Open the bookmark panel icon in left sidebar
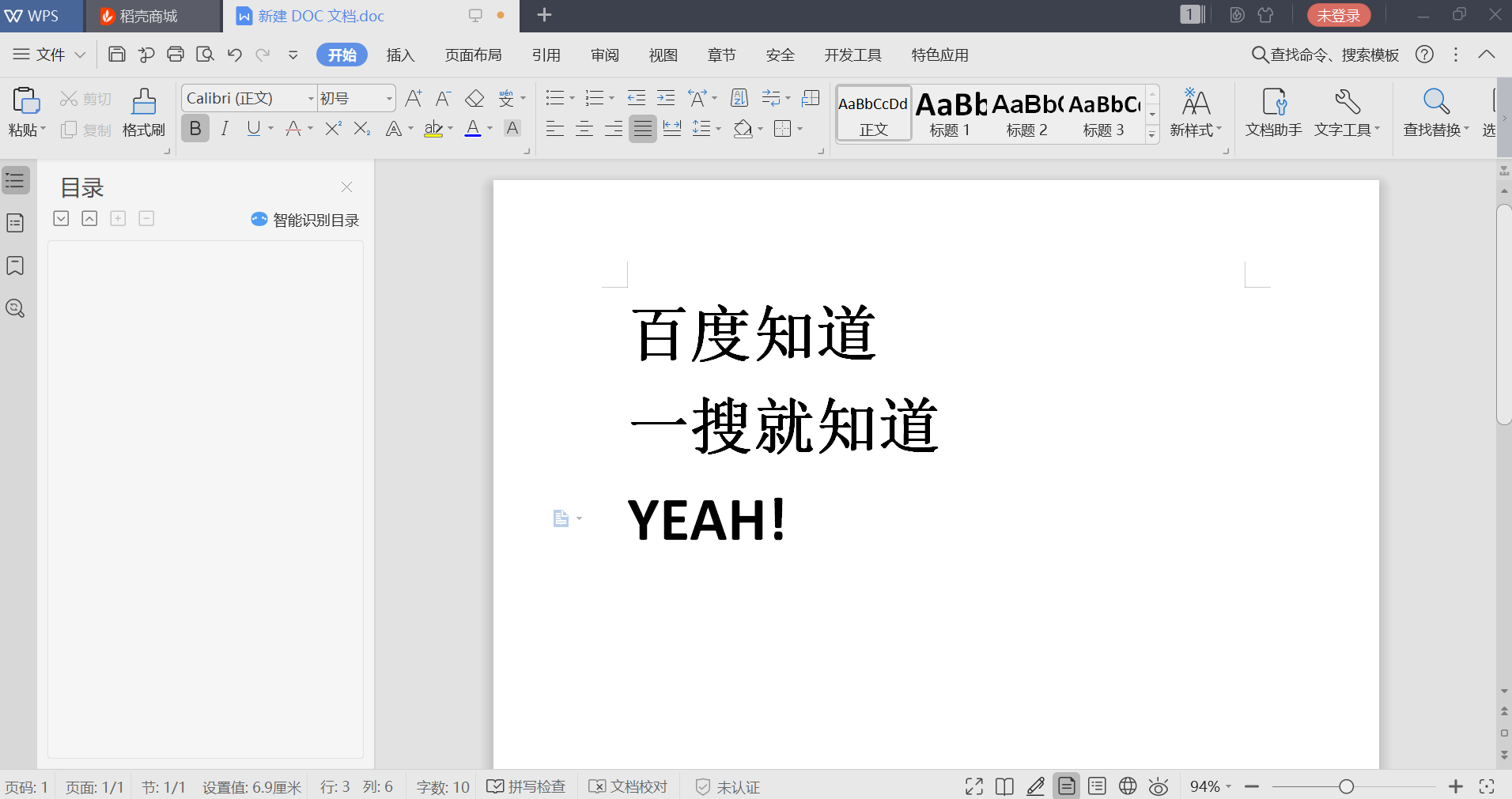The height and width of the screenshot is (799, 1512). (15, 266)
